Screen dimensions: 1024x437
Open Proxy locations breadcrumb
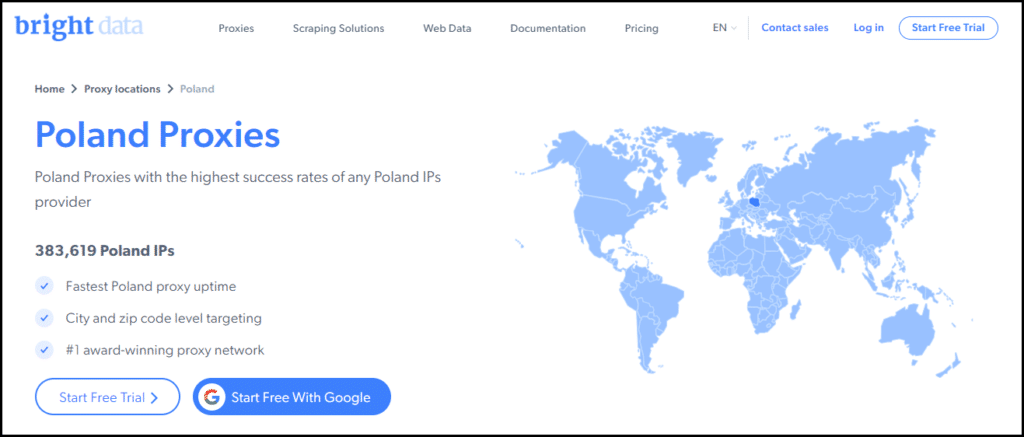122,89
